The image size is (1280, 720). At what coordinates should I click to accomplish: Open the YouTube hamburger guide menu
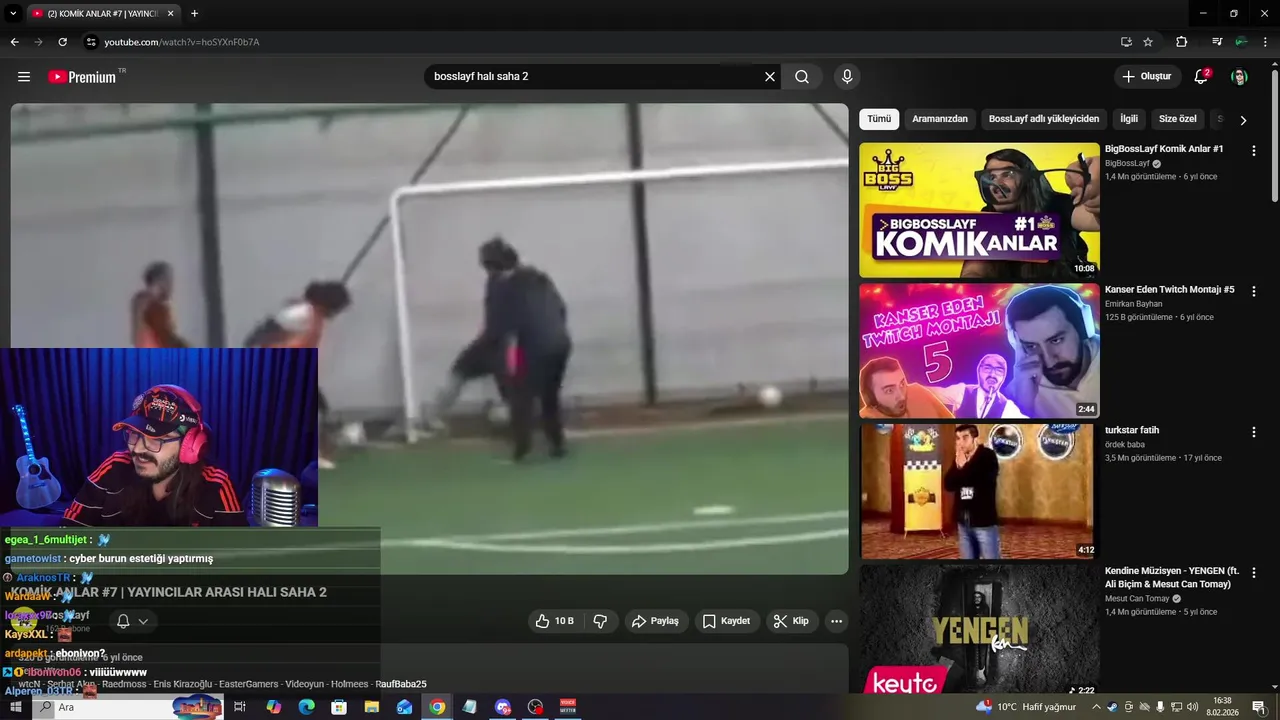coord(24,77)
